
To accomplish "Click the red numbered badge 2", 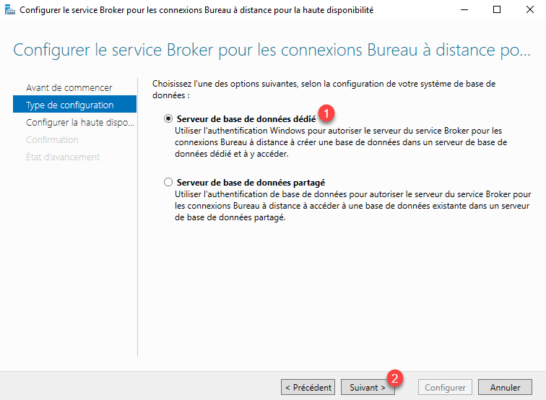I will [395, 378].
